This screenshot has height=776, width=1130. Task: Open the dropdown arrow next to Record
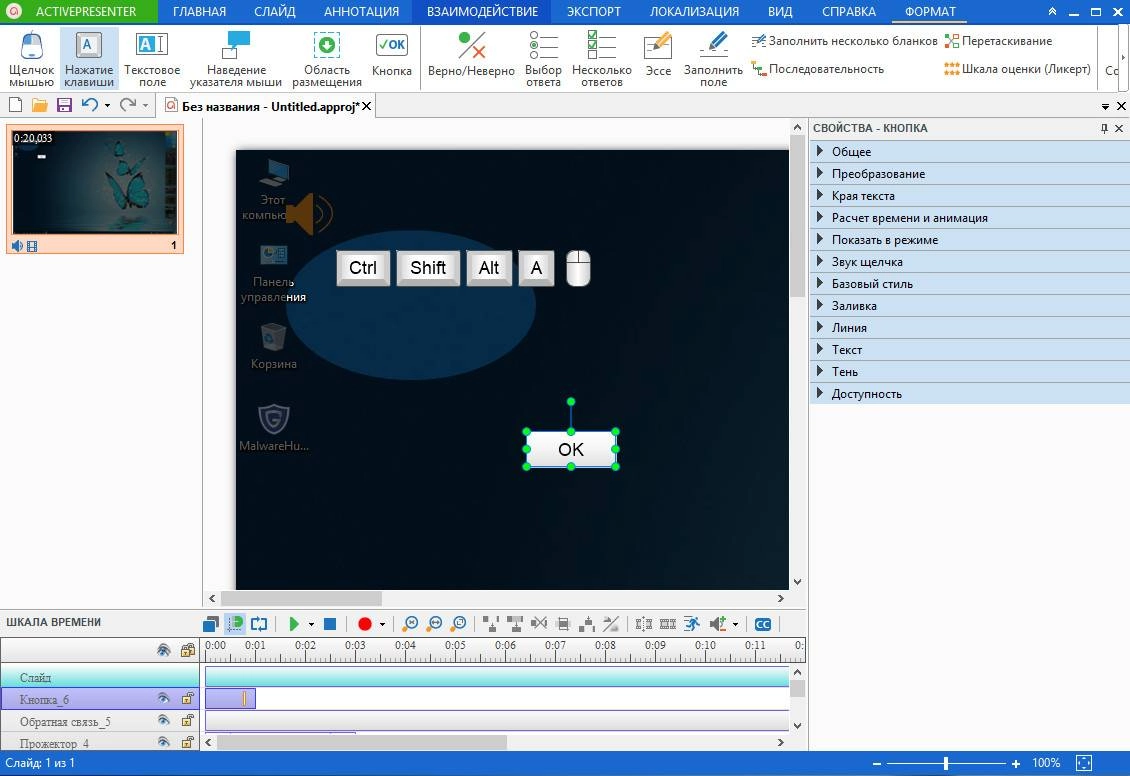pyautogui.click(x=382, y=625)
